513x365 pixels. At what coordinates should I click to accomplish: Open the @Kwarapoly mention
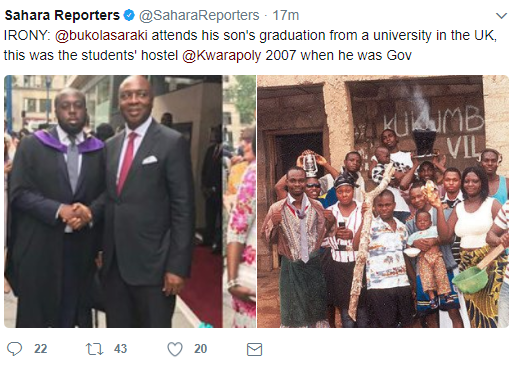click(222, 55)
